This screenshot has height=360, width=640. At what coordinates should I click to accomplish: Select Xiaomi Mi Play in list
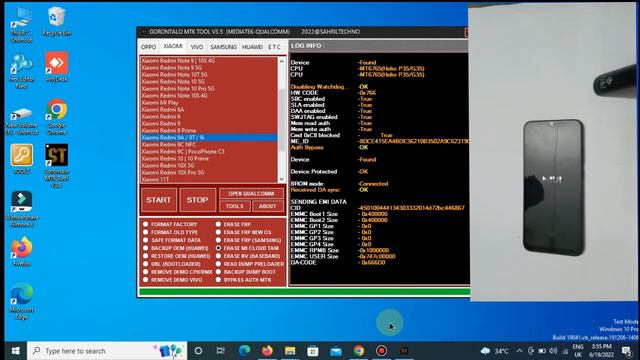point(209,102)
